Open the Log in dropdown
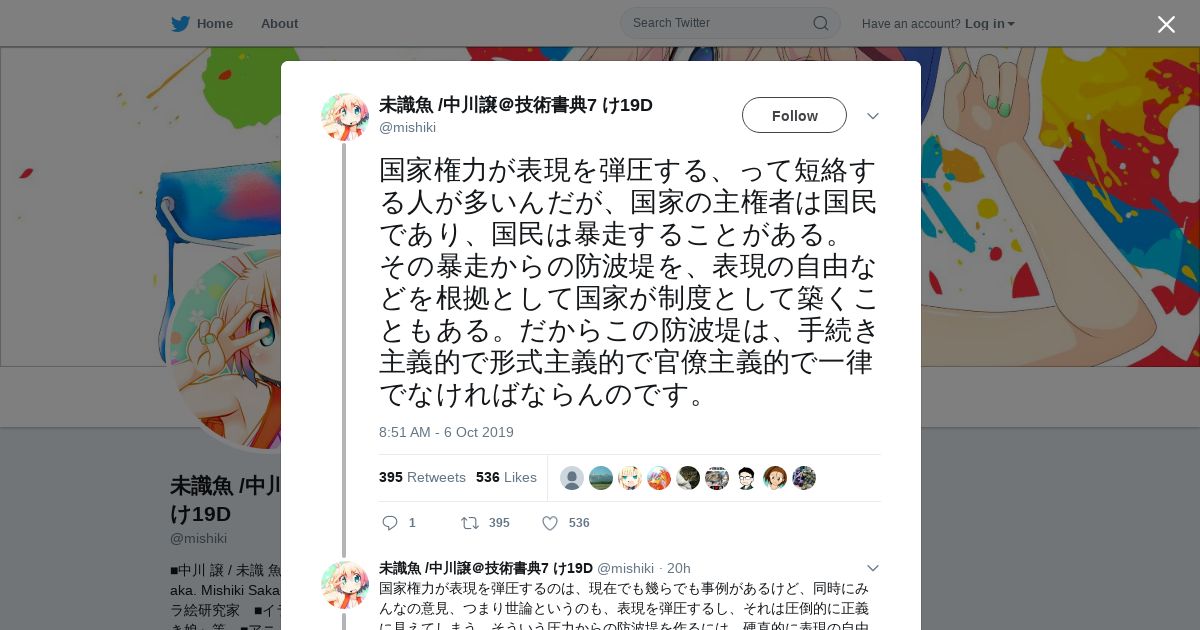 pyautogui.click(x=989, y=24)
